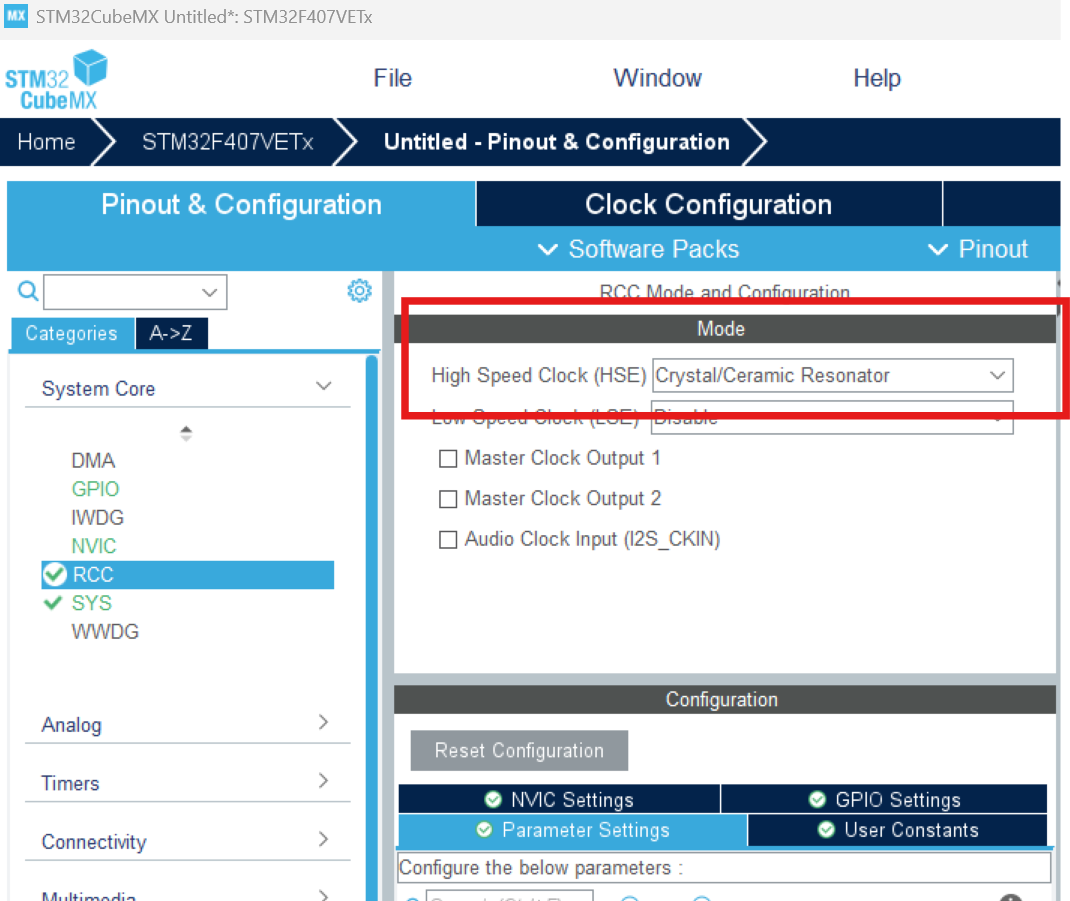Click the green check icon next to RCC
Viewport: 1070px width, 901px height.
(55, 575)
